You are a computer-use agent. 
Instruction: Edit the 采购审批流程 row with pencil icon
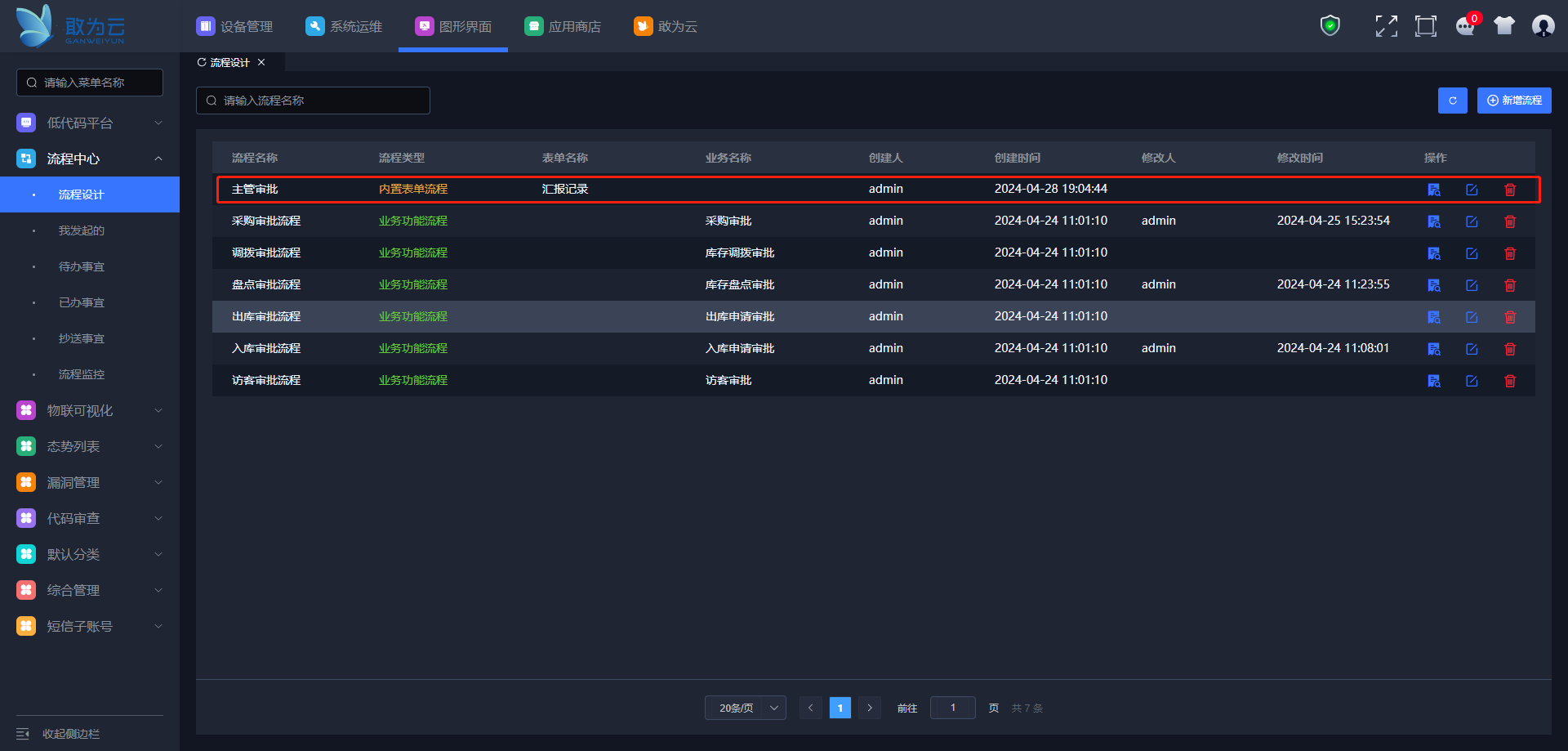(x=1472, y=221)
